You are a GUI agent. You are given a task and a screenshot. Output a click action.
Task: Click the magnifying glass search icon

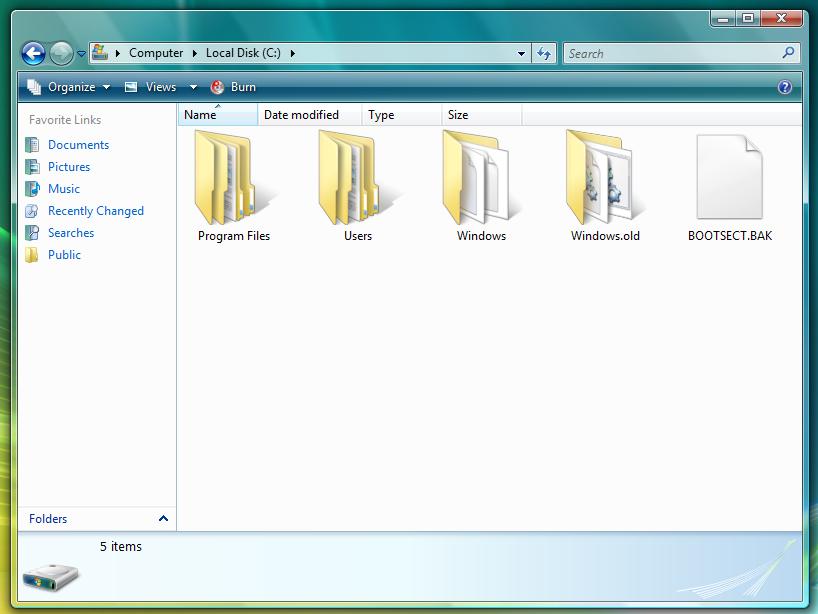tap(789, 53)
